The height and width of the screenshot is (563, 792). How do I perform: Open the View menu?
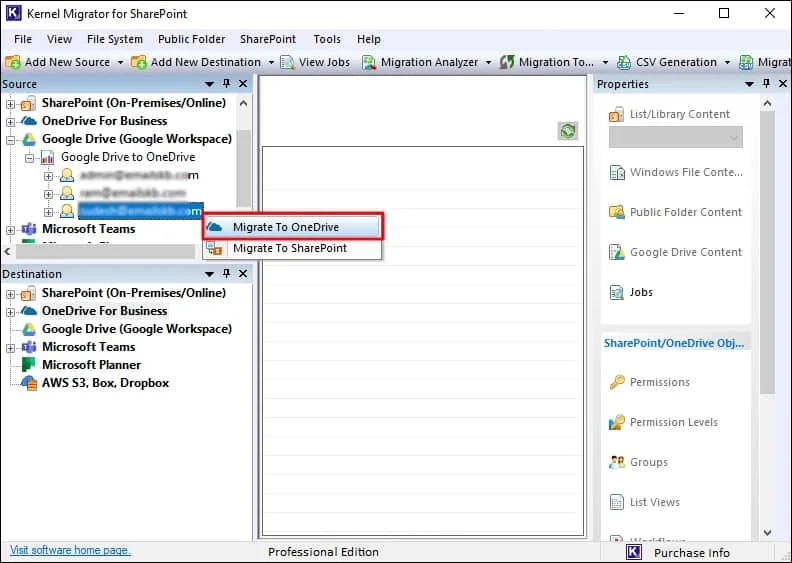59,39
